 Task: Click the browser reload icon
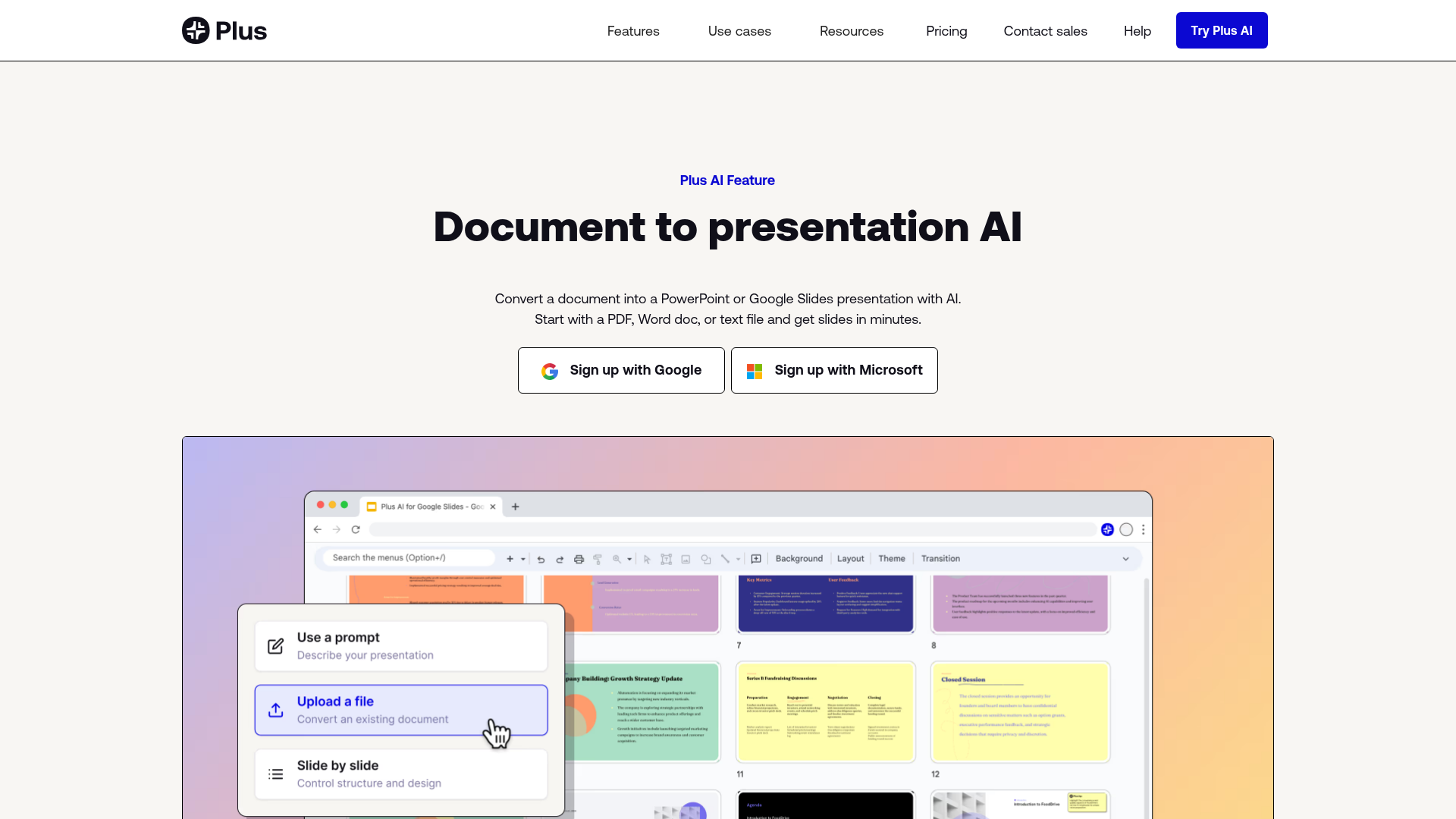click(x=356, y=529)
